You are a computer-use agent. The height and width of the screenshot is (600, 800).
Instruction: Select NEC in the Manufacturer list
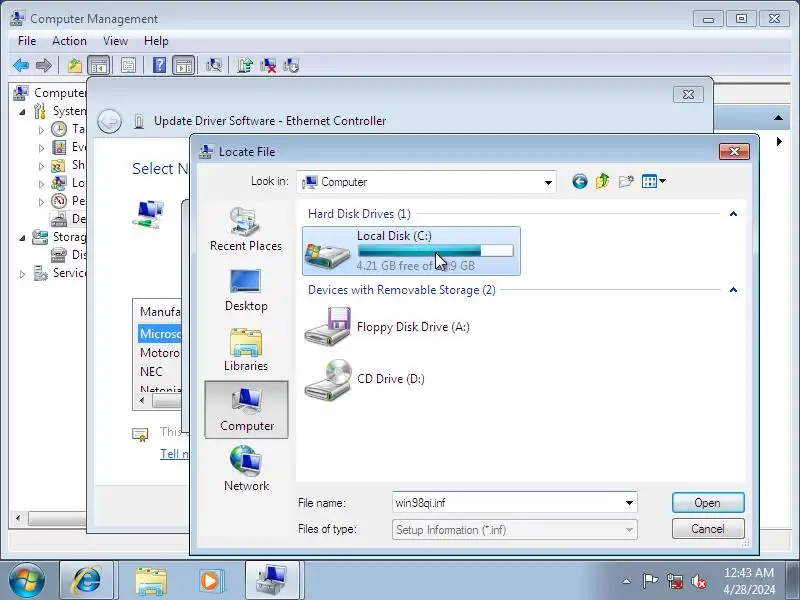pyautogui.click(x=151, y=371)
